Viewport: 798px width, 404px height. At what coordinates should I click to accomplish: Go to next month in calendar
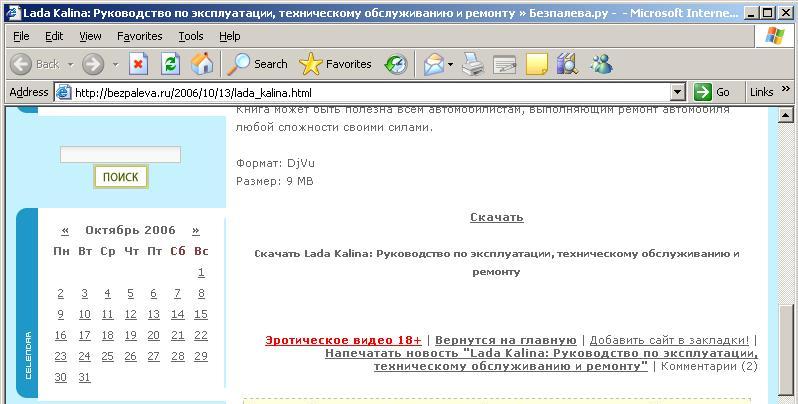point(195,230)
